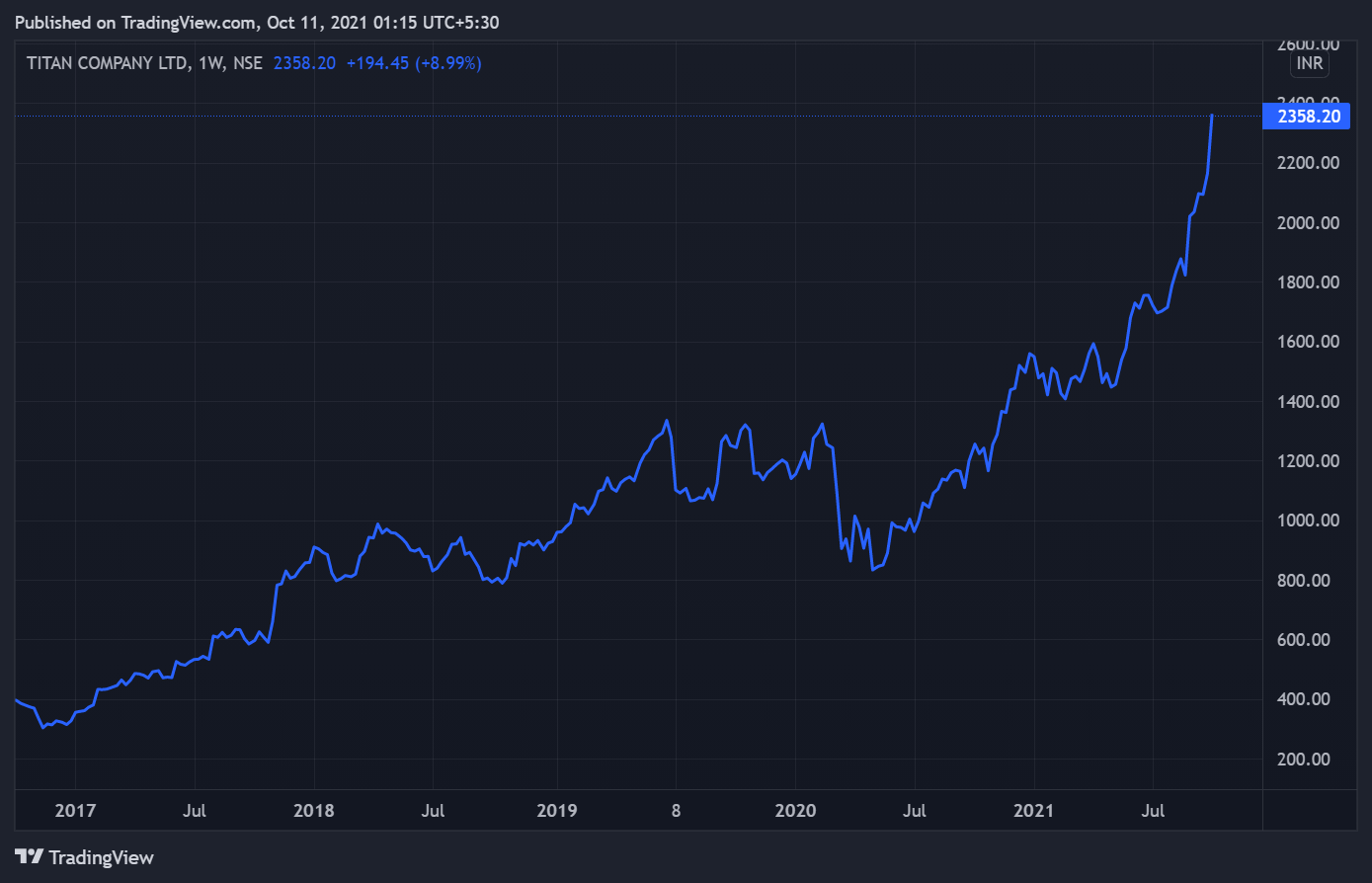Click the 1200.00 price axis label
Viewport: 1372px width, 883px height.
click(x=1308, y=461)
